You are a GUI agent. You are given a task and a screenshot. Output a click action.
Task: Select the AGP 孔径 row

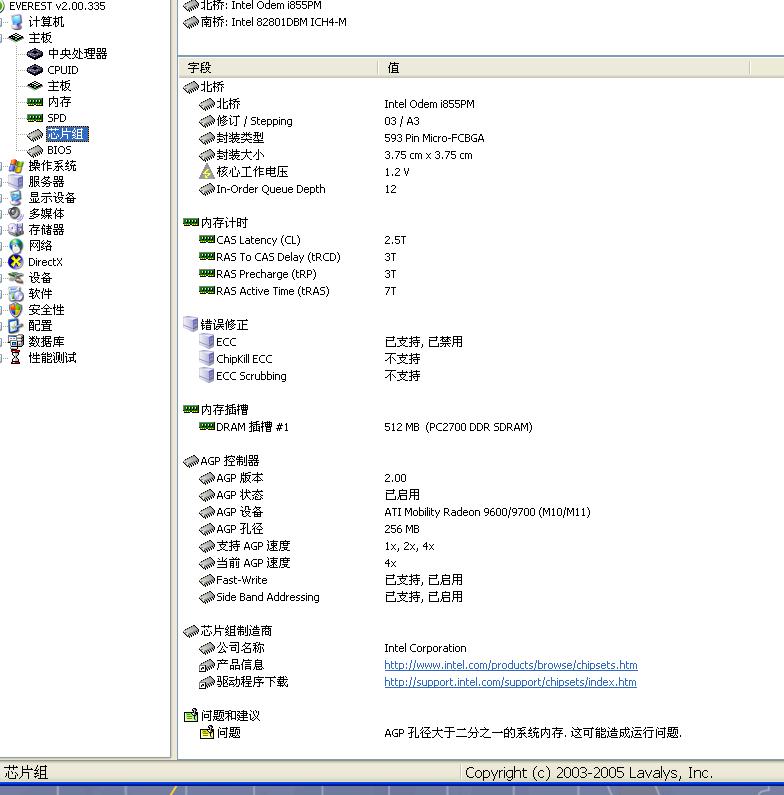310,529
